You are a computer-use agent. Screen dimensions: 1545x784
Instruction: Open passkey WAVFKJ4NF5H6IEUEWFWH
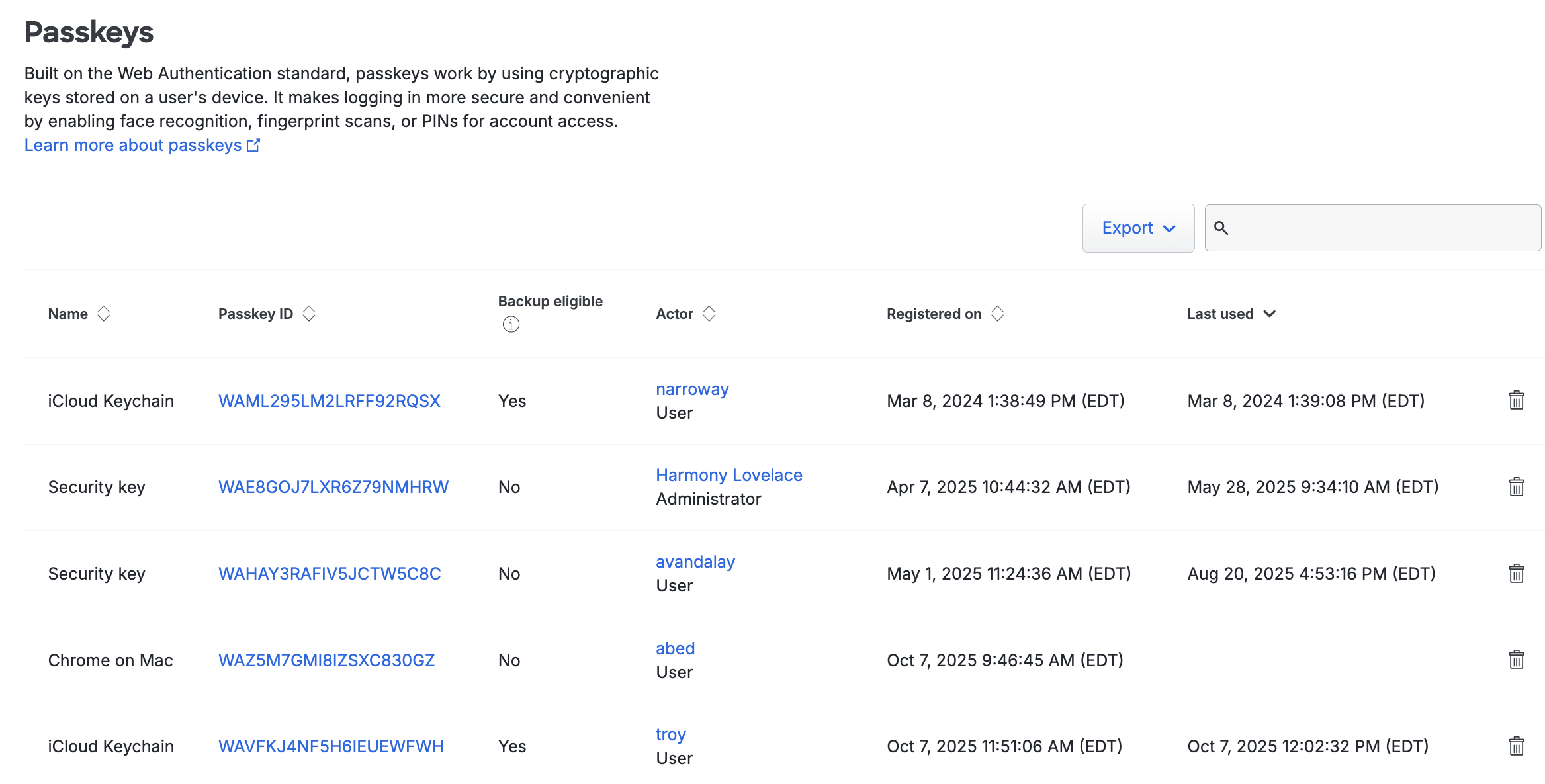331,746
